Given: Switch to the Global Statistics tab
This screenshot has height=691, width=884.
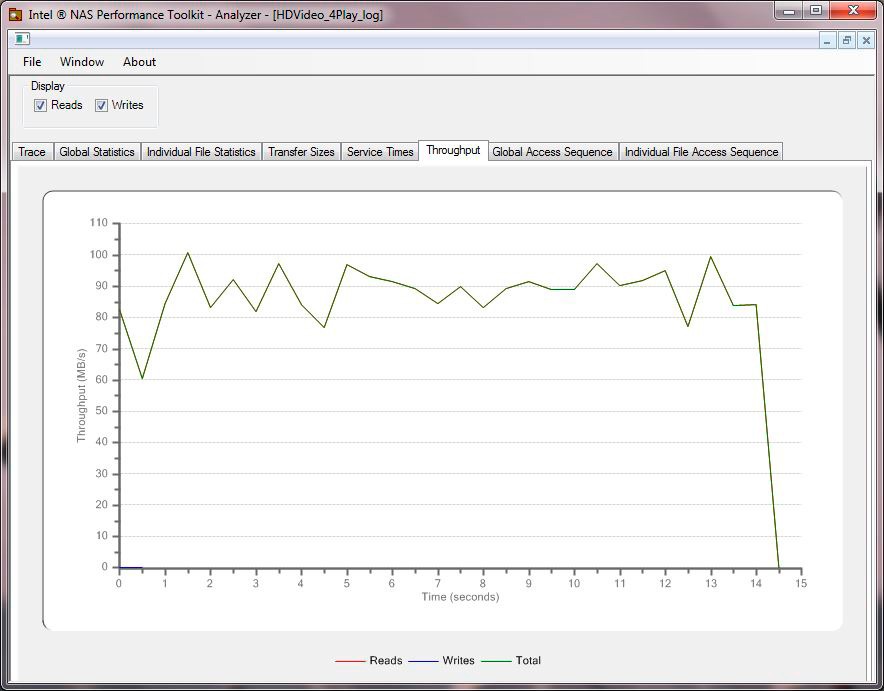Looking at the screenshot, I should [97, 152].
